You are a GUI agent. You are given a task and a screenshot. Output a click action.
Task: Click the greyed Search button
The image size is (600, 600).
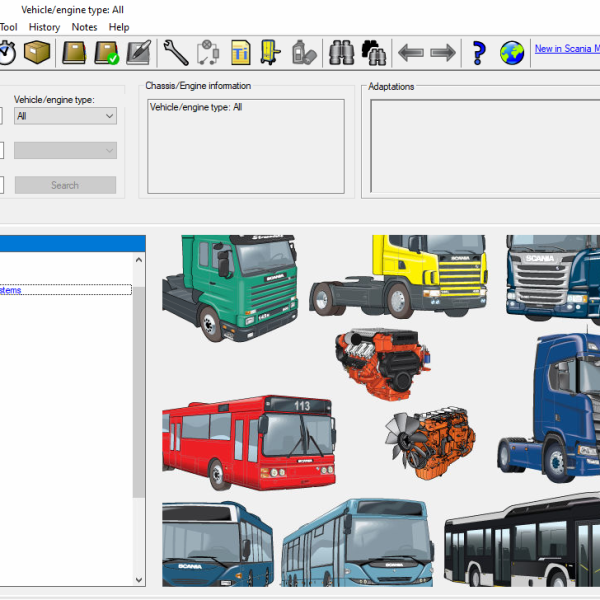(x=65, y=185)
